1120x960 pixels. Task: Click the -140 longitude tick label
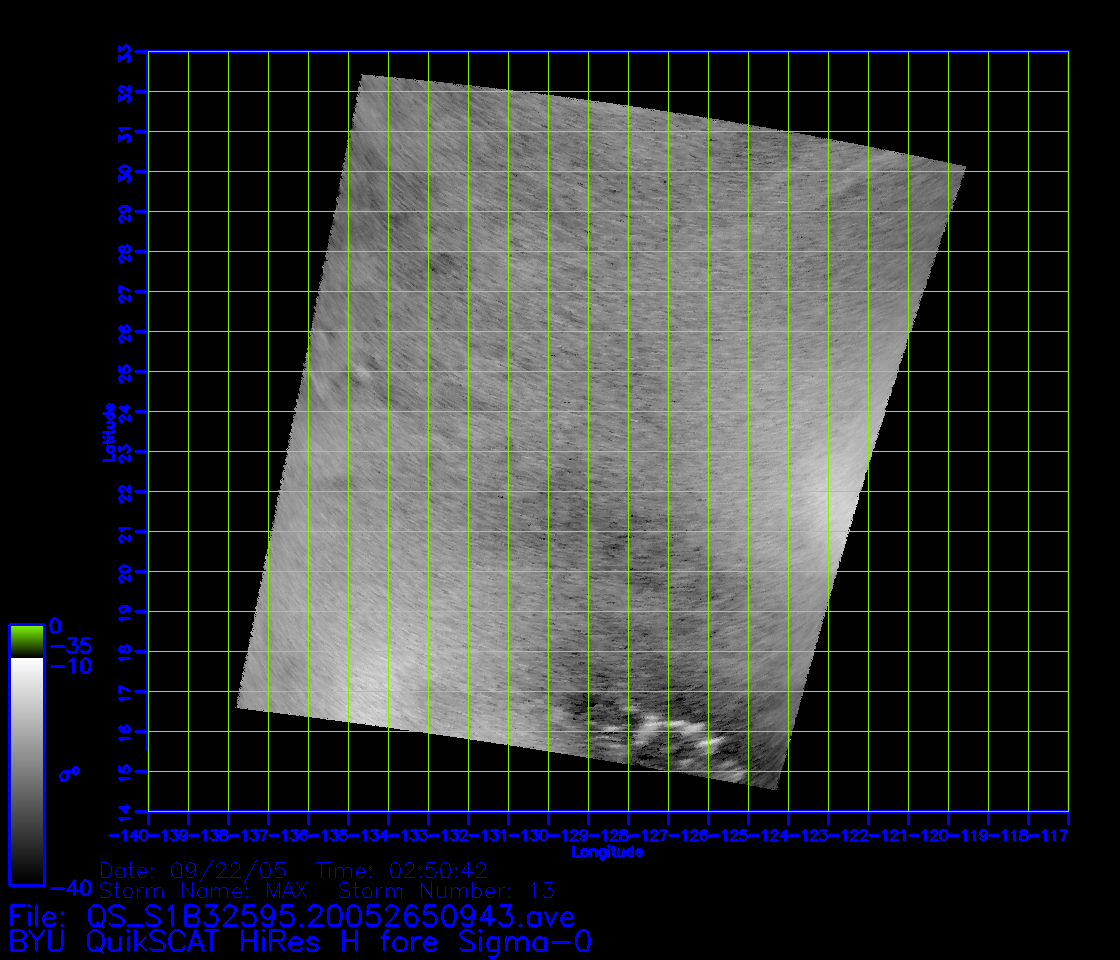click(128, 835)
